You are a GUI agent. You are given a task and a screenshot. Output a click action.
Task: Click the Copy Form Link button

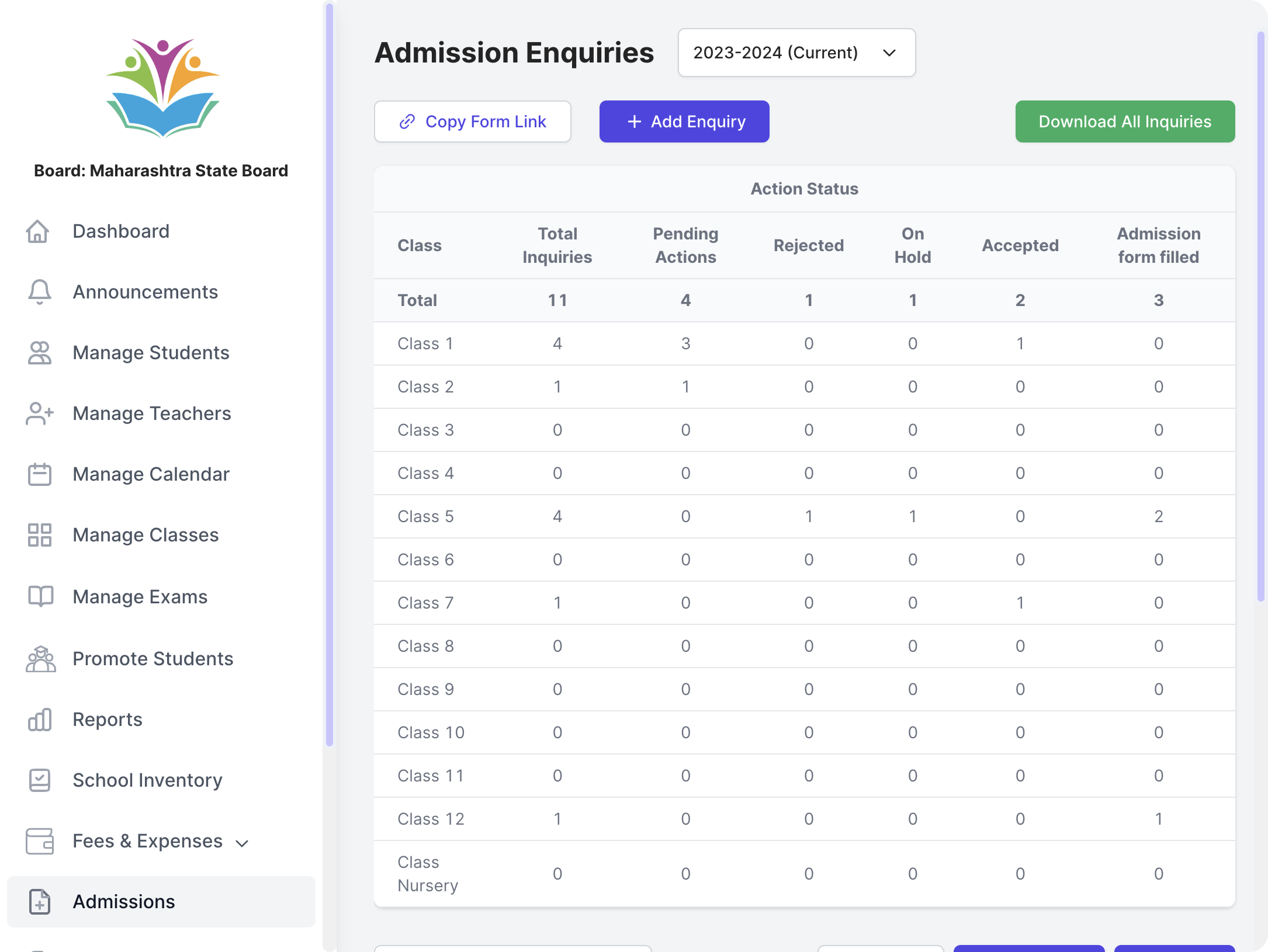tap(473, 121)
